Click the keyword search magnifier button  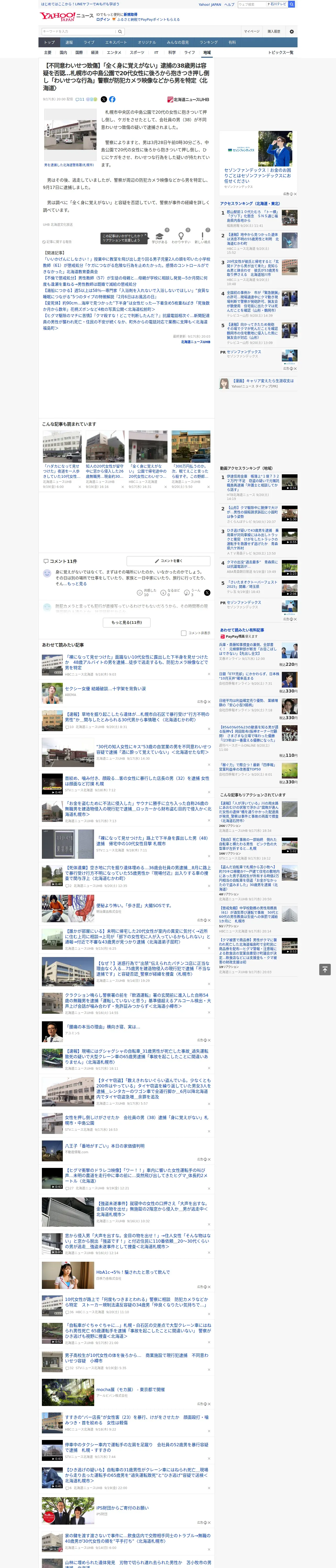(121, 32)
